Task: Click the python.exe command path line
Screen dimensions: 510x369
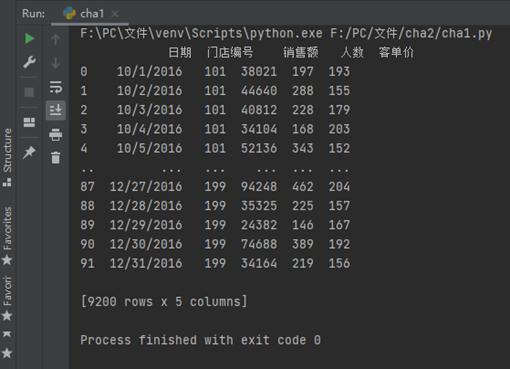Action: pyautogui.click(x=286, y=33)
